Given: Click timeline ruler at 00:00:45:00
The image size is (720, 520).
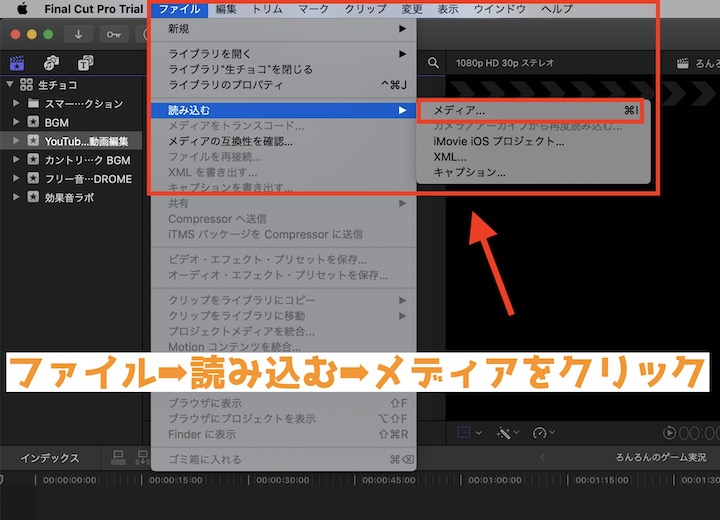Looking at the screenshot, I should pos(388,480).
